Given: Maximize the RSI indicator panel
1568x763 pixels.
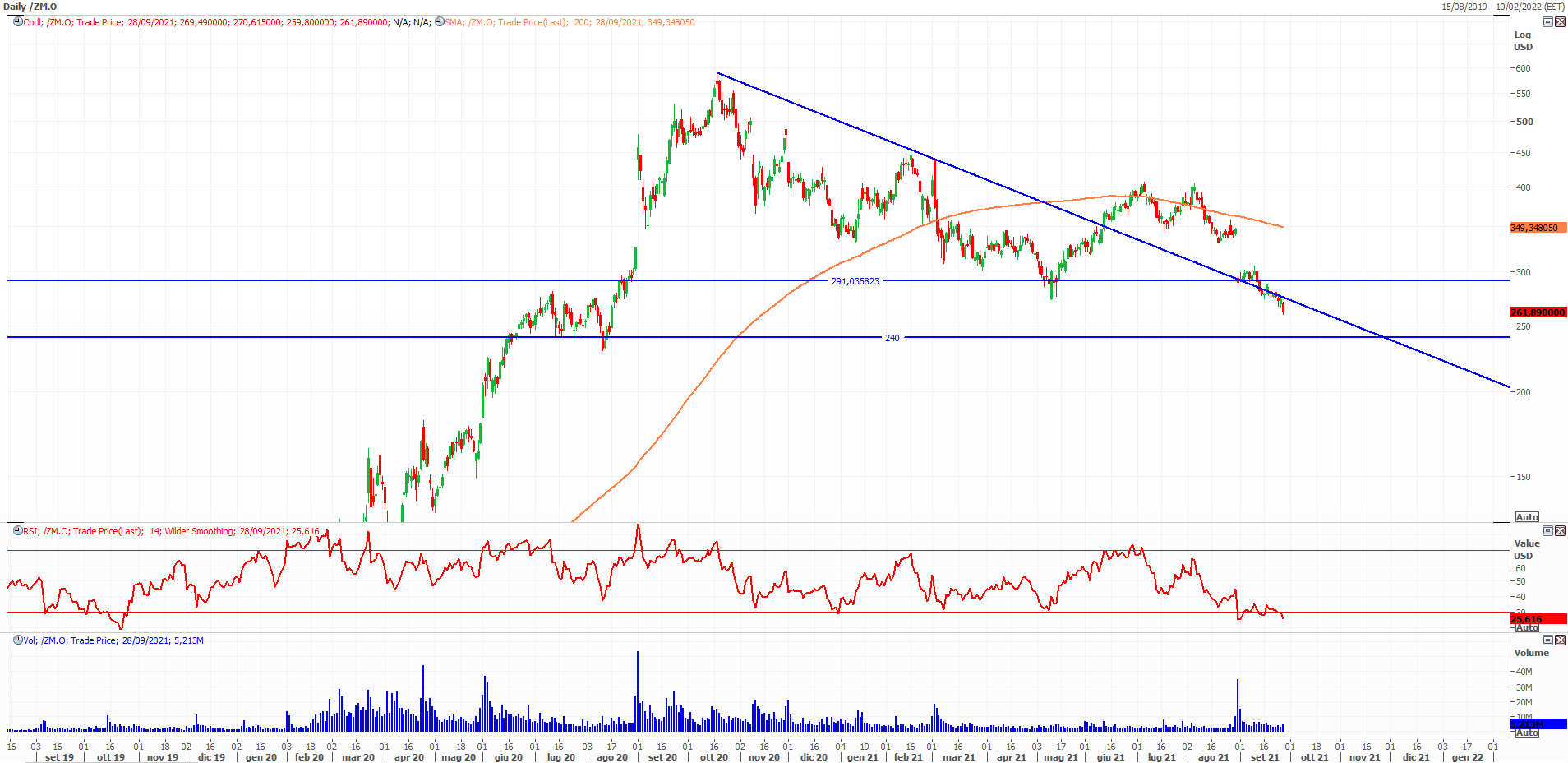Looking at the screenshot, I should (1547, 531).
